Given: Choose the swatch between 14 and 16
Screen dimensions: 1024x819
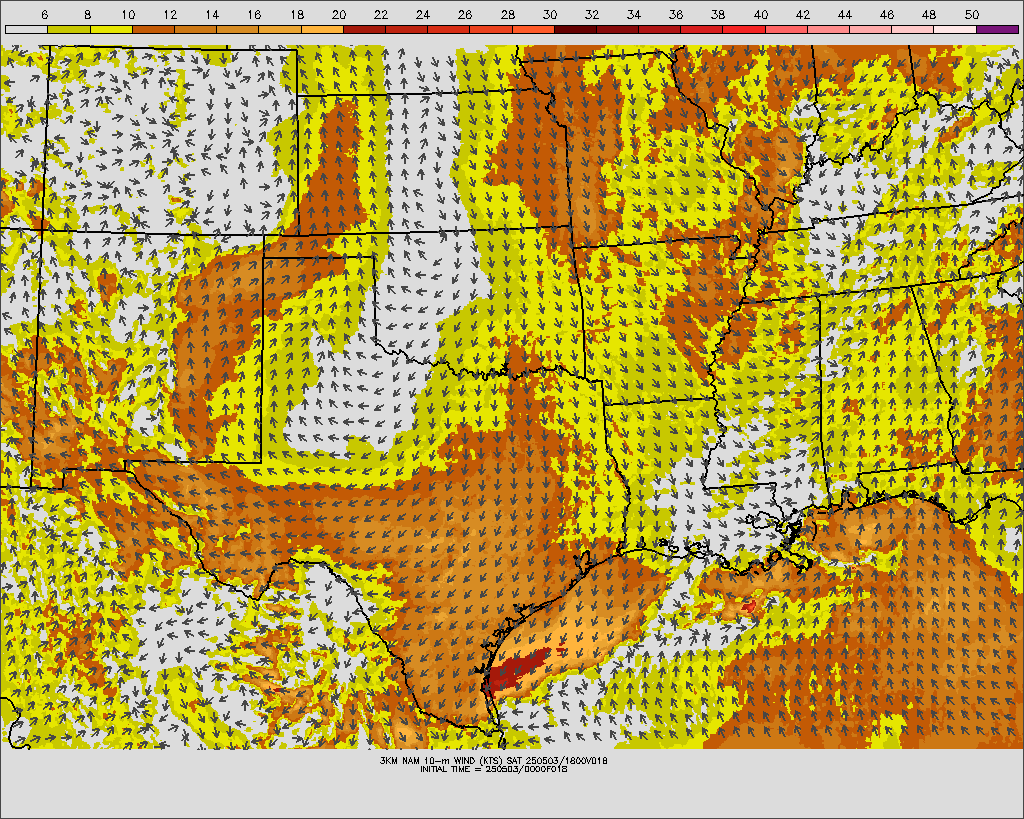Looking at the screenshot, I should click(x=238, y=29).
